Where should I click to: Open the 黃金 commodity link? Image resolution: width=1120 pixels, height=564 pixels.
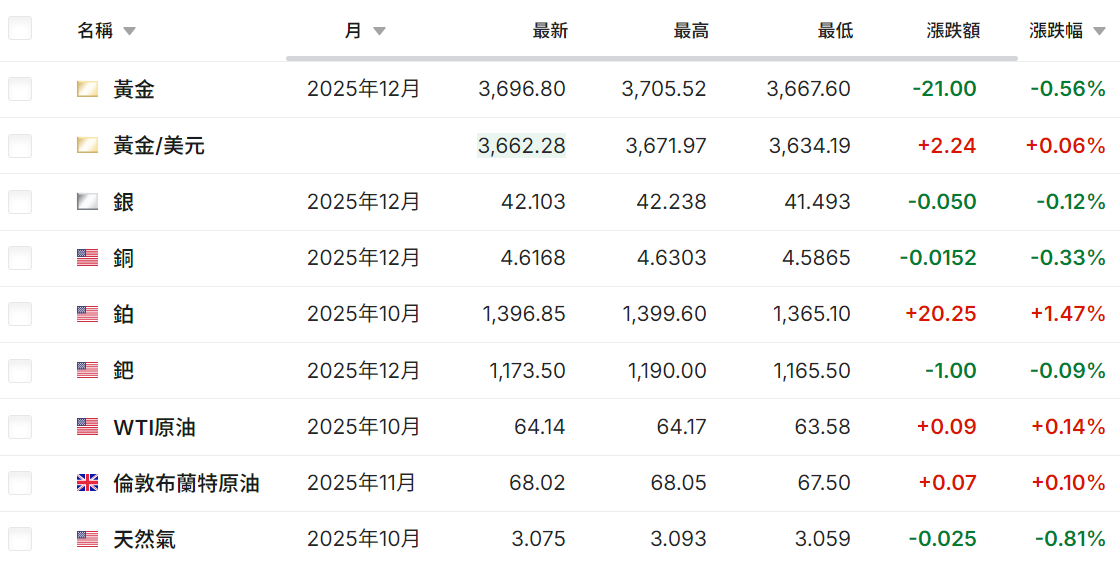(x=134, y=89)
